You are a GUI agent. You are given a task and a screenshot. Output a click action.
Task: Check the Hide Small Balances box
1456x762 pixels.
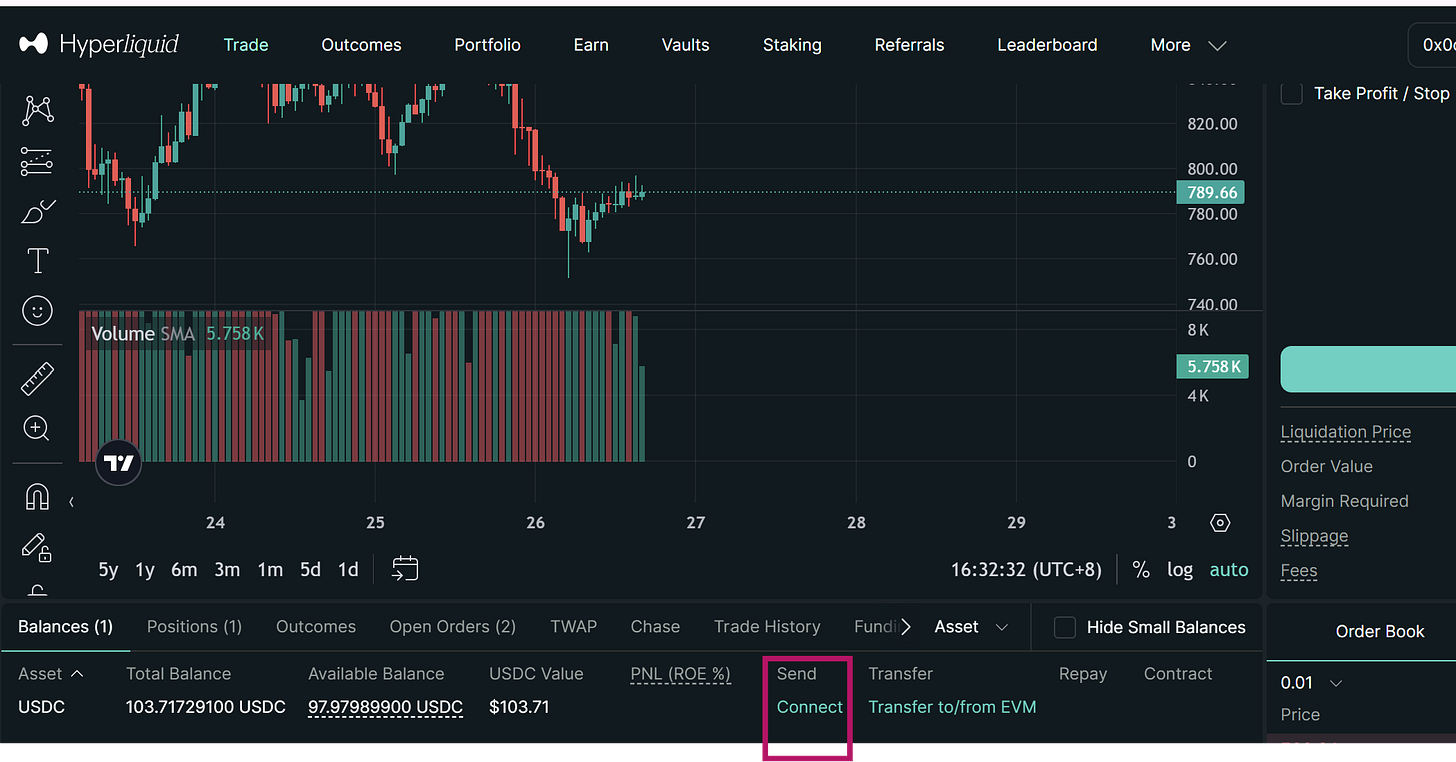pos(1066,627)
